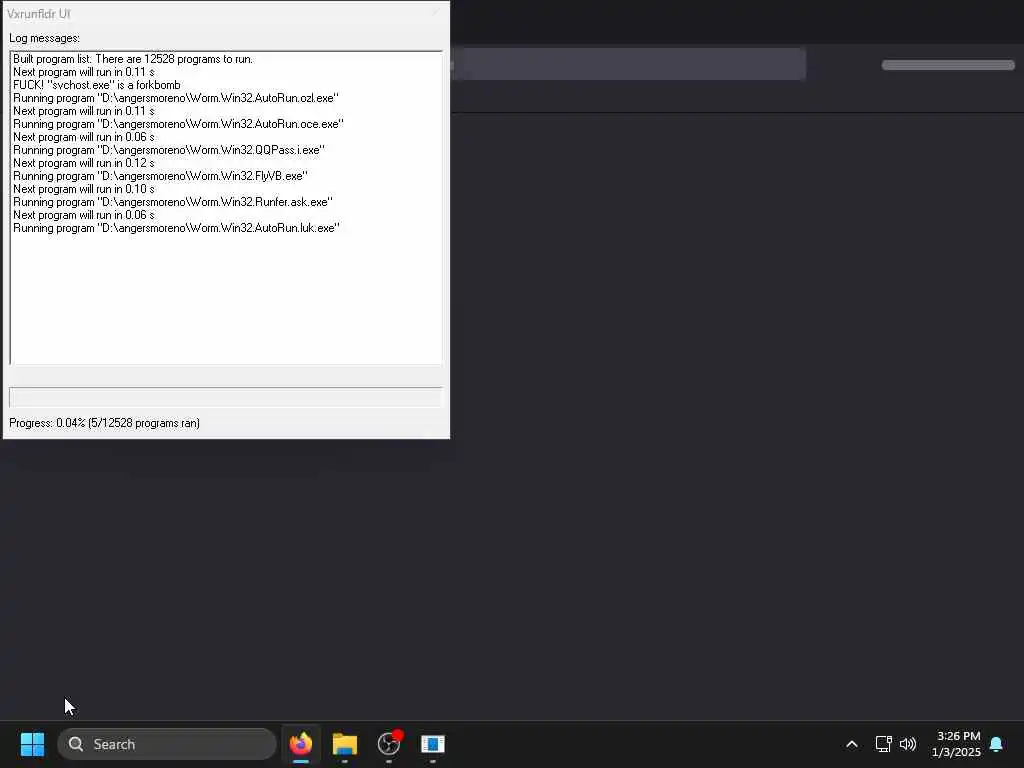Select the AutoRun.luk.exe log line
The height and width of the screenshot is (768, 1024).
[176, 228]
